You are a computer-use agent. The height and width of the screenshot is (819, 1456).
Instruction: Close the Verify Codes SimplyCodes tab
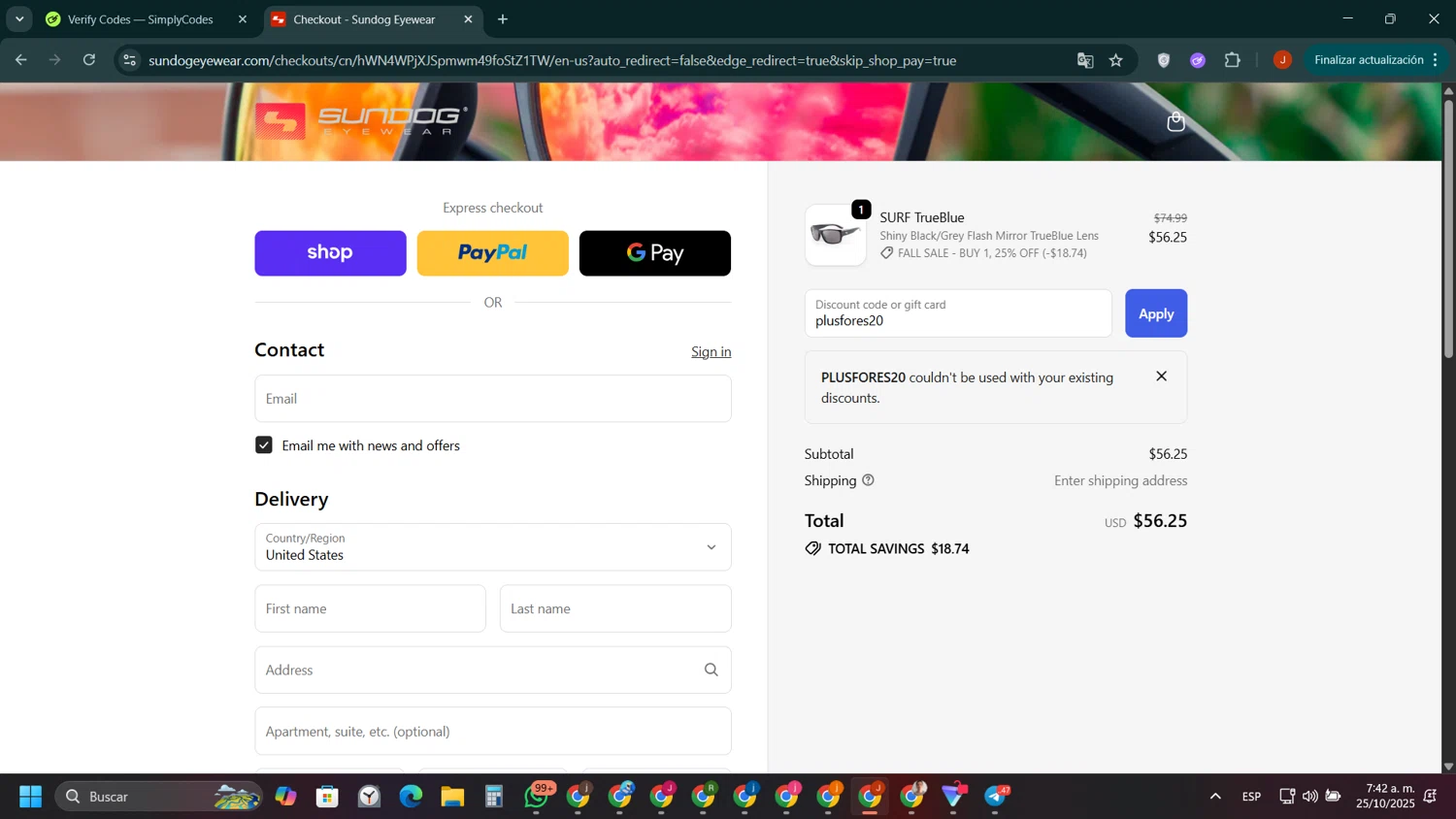pyautogui.click(x=243, y=19)
